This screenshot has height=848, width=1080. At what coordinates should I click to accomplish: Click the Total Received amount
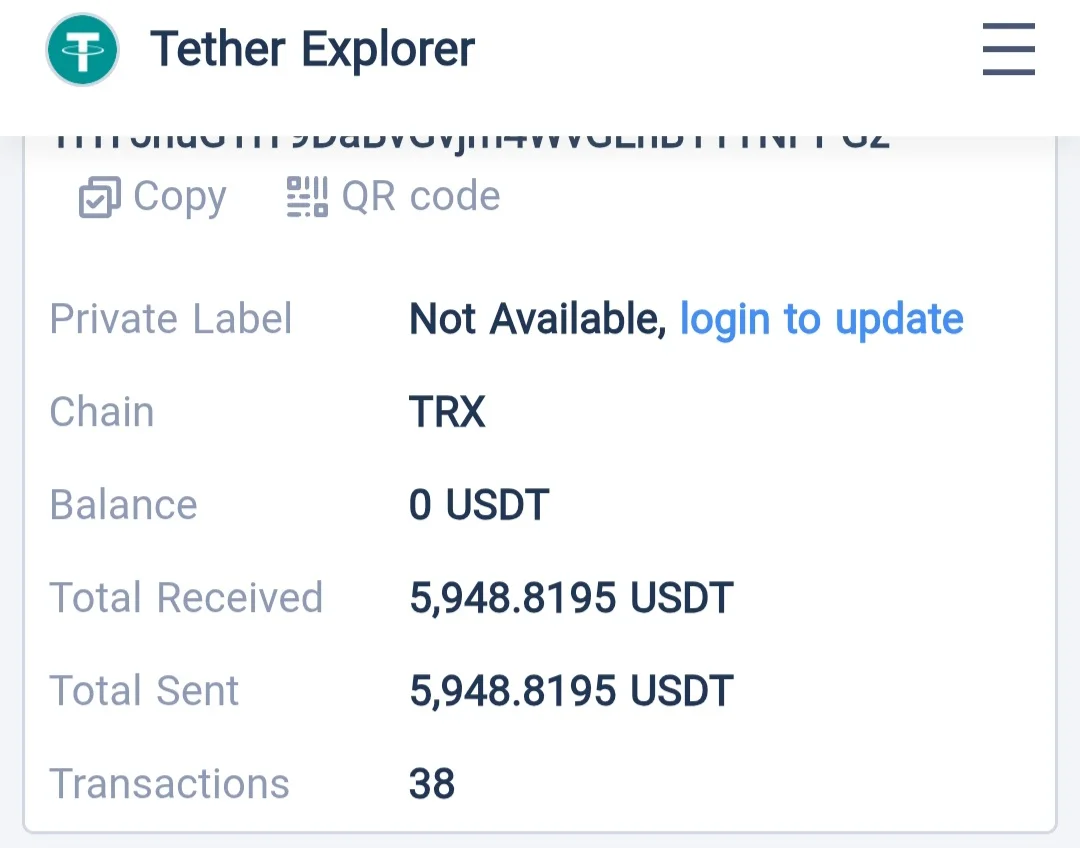tap(571, 598)
